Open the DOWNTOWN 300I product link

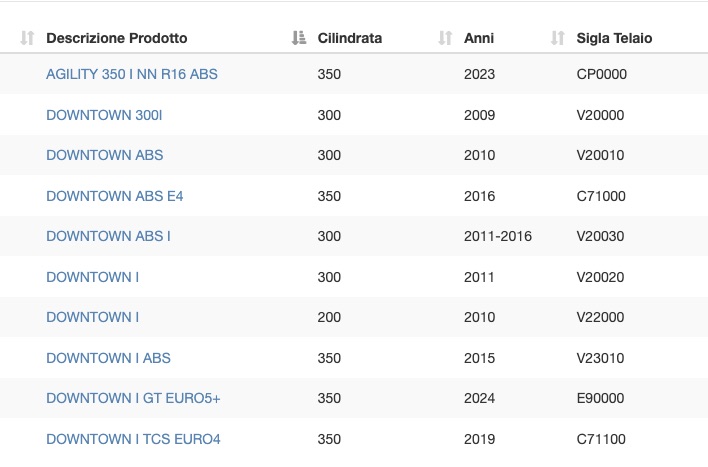pos(104,115)
